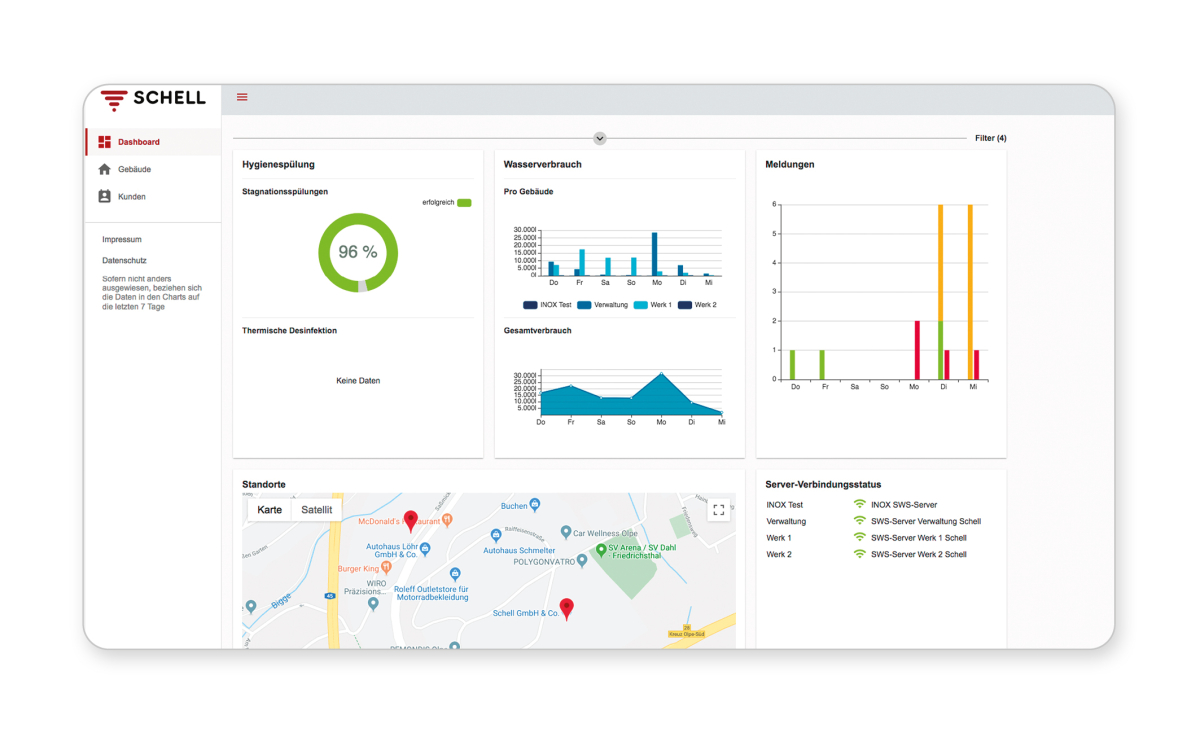
Task: Switch map to Karte view
Action: [x=269, y=510]
